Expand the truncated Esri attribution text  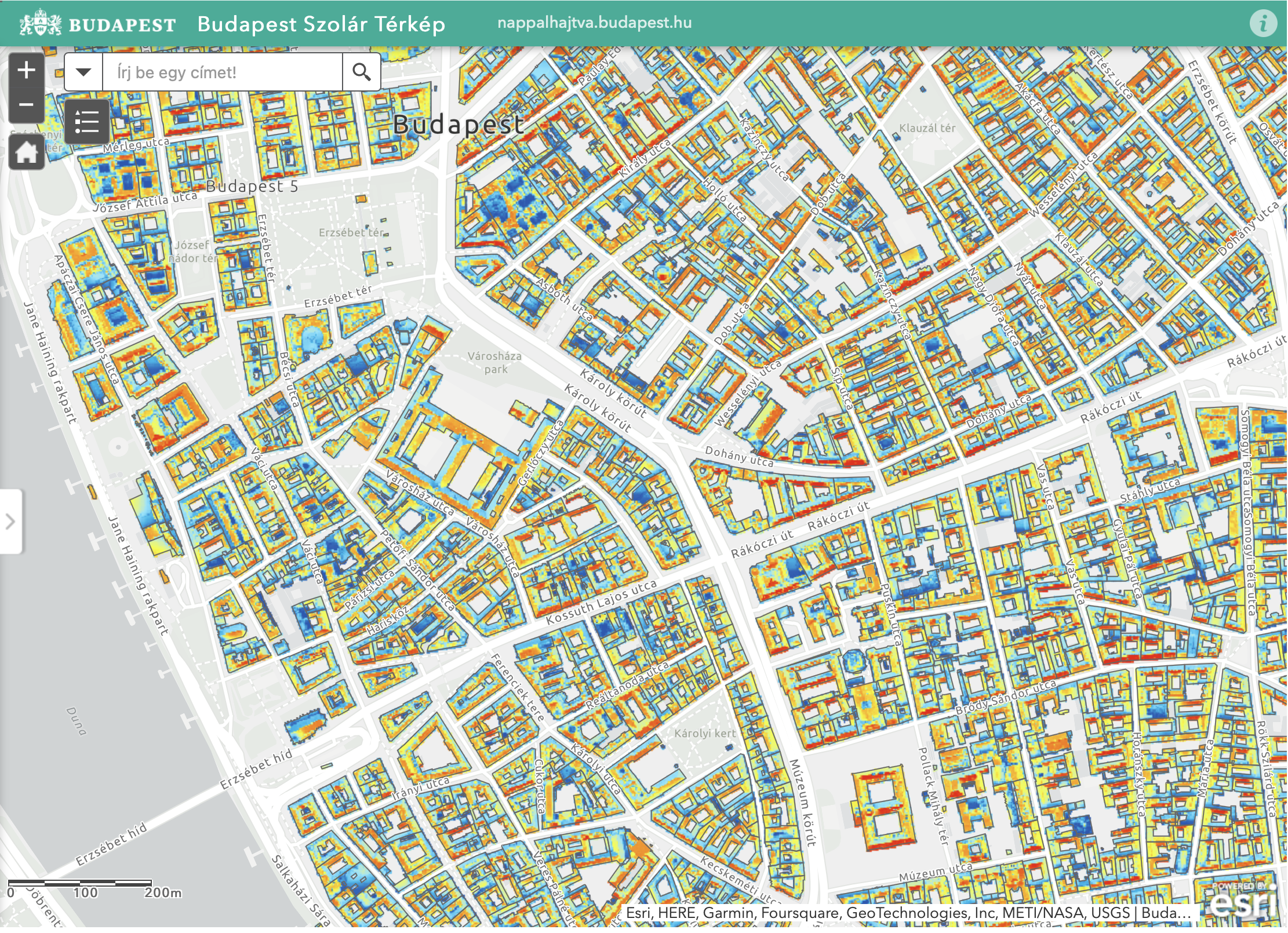(x=907, y=913)
